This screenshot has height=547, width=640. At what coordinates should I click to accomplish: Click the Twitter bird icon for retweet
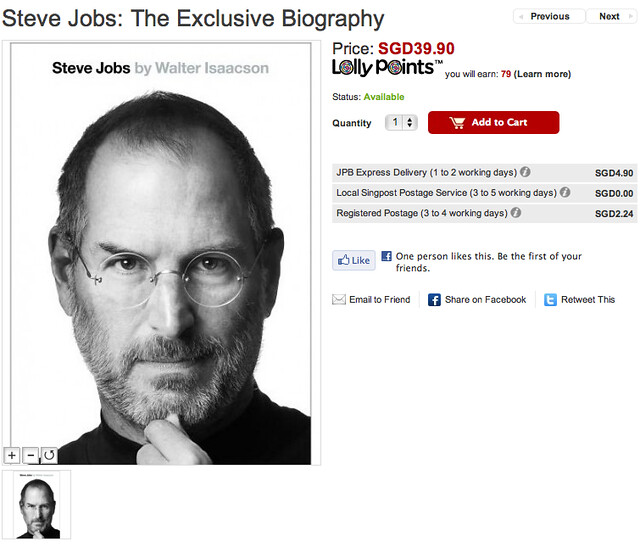point(550,300)
